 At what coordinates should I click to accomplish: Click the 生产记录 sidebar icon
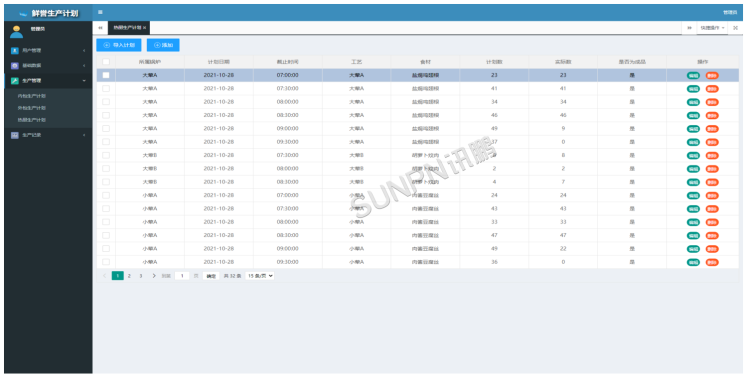tap(15, 135)
